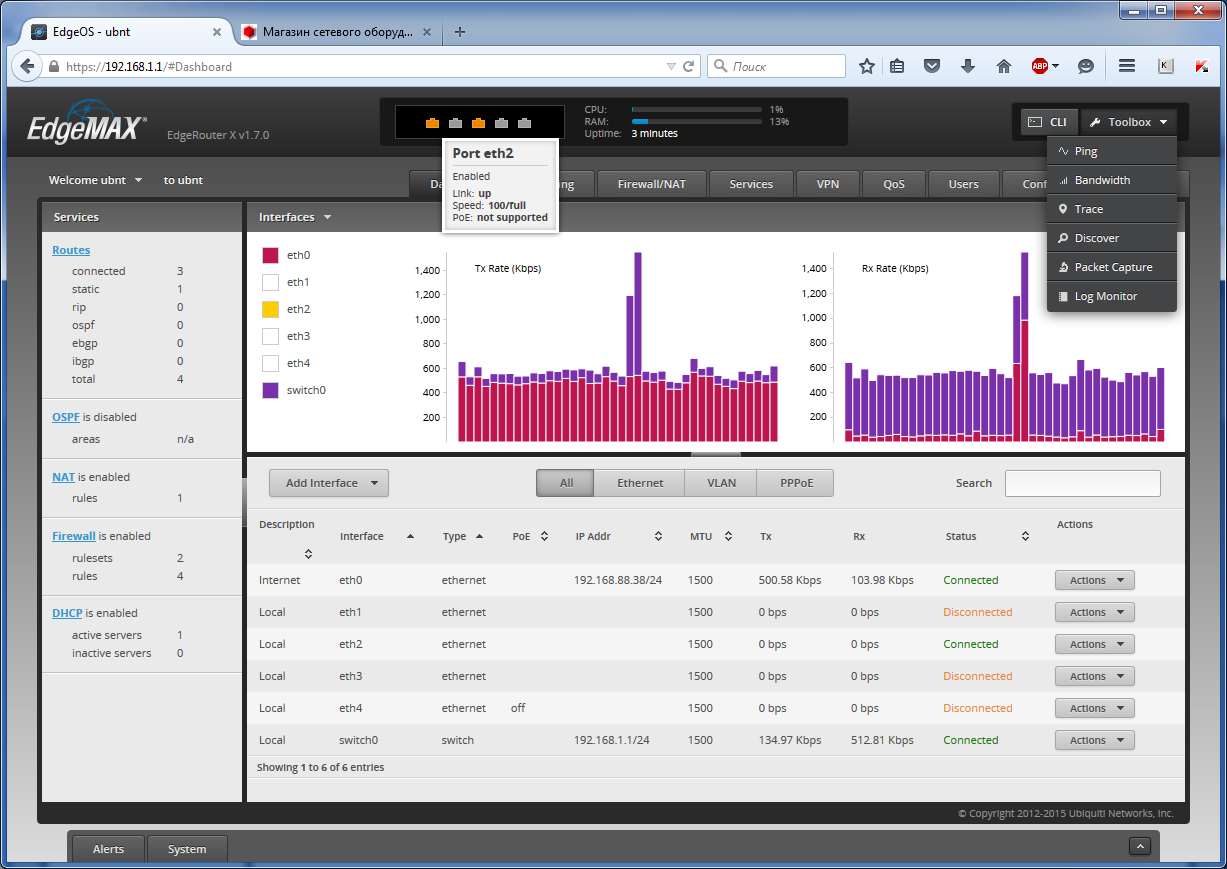Open the Actions dropdown for switch0

click(1094, 740)
